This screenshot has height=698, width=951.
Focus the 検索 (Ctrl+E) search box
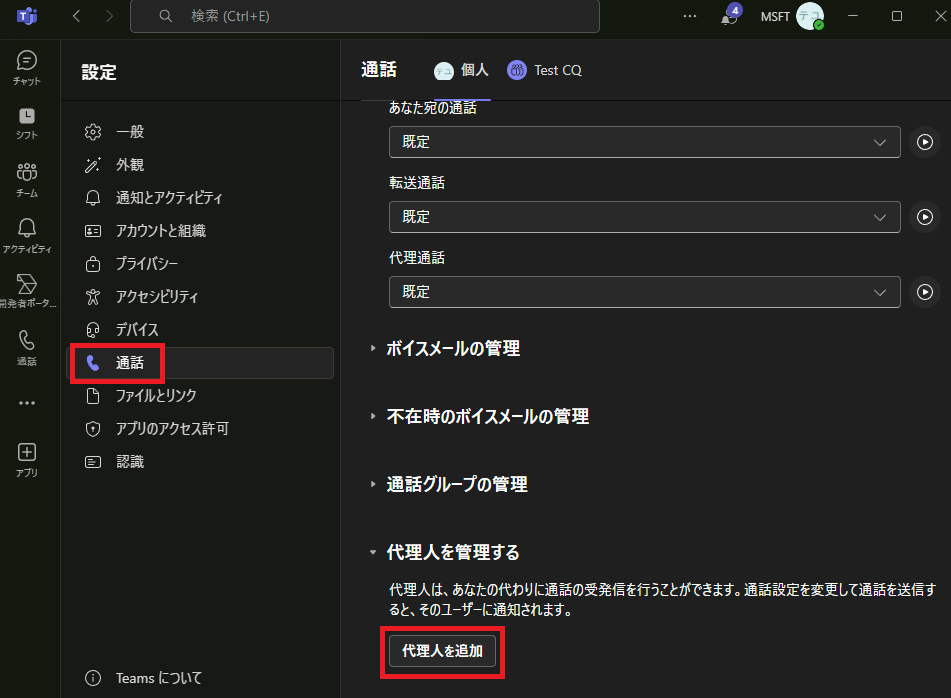point(365,16)
